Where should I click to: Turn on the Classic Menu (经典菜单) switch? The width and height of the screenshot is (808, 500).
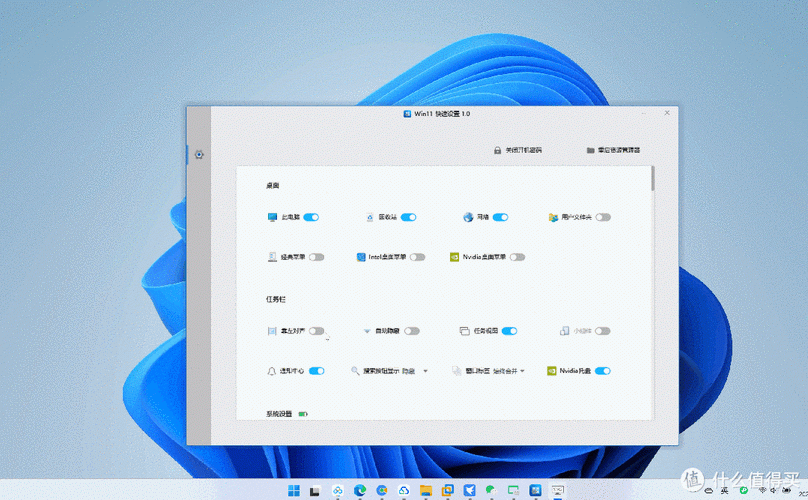click(x=316, y=257)
